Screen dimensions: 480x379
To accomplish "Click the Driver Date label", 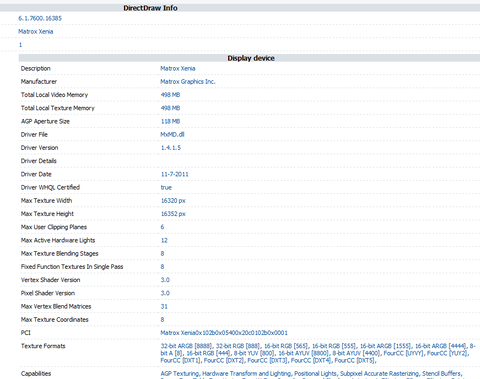I will tap(36, 174).
